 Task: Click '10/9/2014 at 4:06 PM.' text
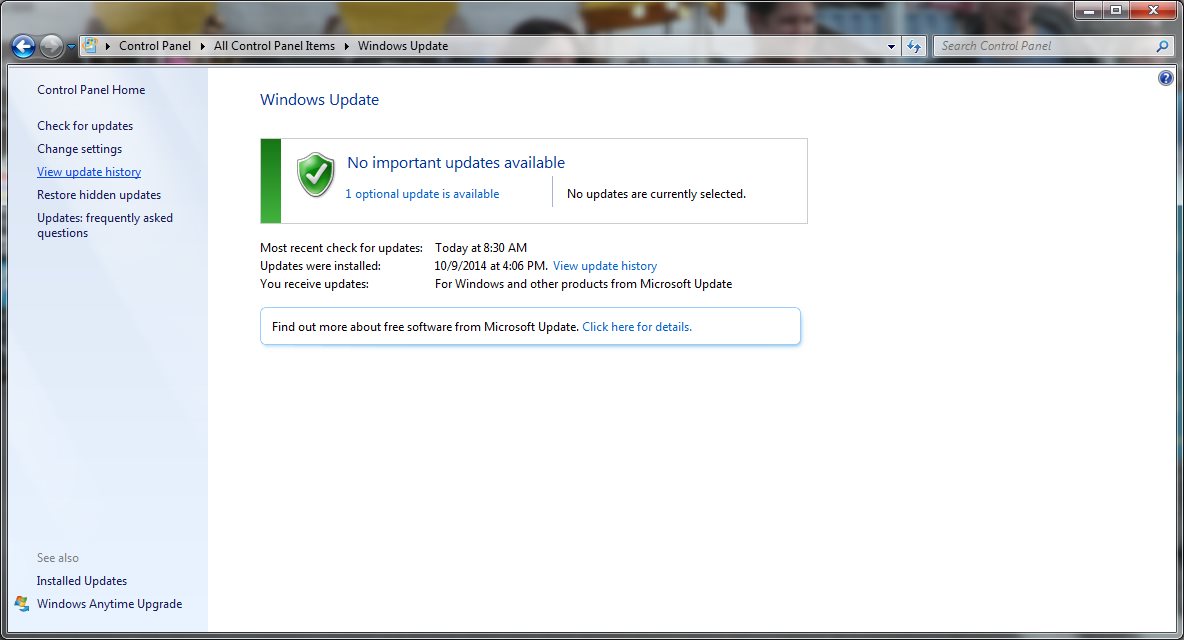tap(491, 266)
